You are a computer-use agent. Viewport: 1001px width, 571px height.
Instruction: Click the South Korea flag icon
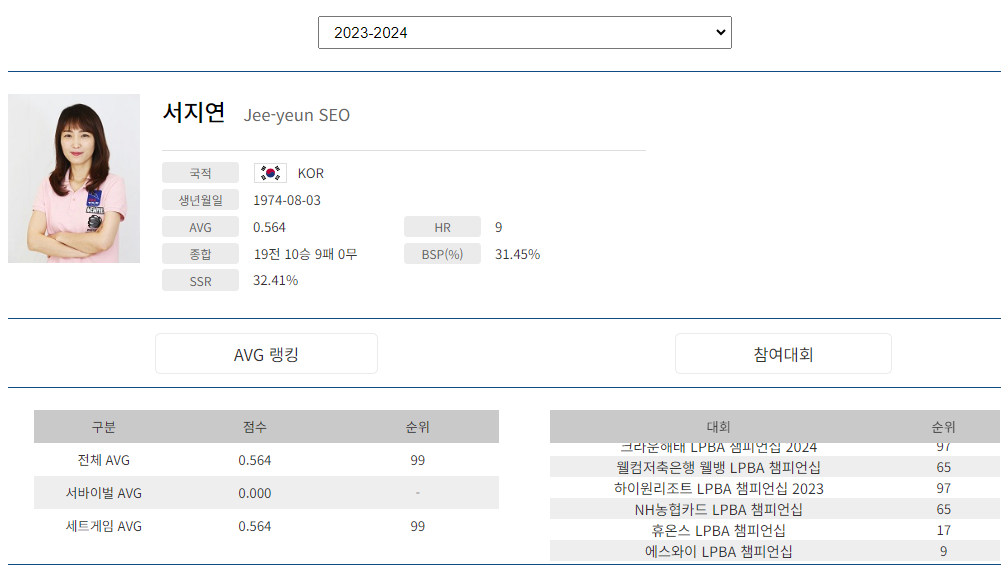click(x=270, y=173)
